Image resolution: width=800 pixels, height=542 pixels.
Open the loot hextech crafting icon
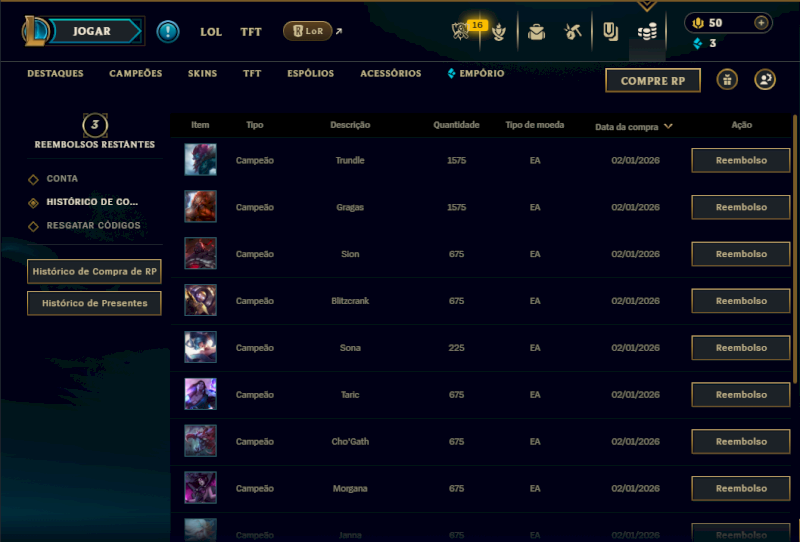pyautogui.click(x=572, y=32)
